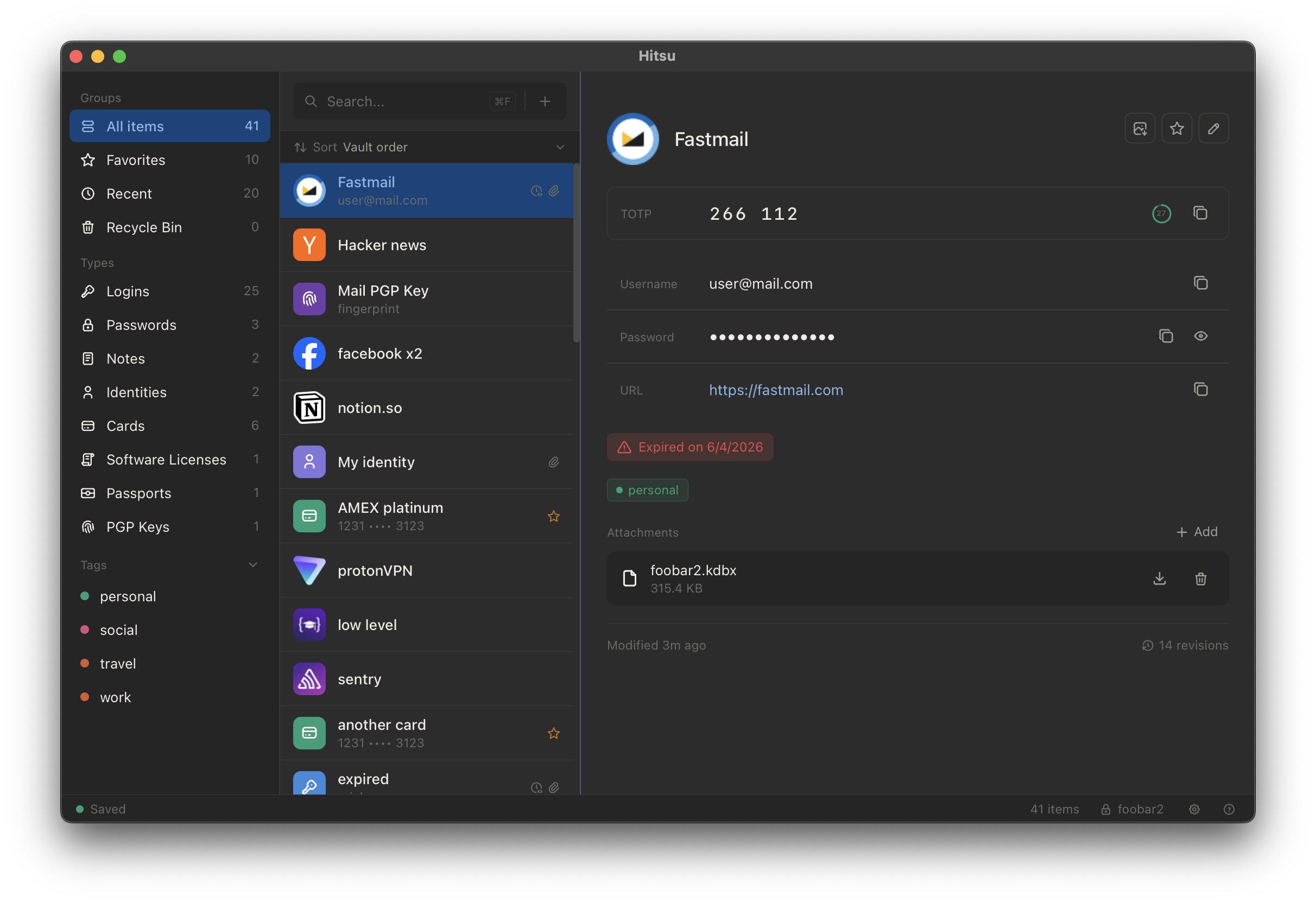This screenshot has height=903, width=1316.
Task: Reveal the hidden password
Action: point(1200,336)
